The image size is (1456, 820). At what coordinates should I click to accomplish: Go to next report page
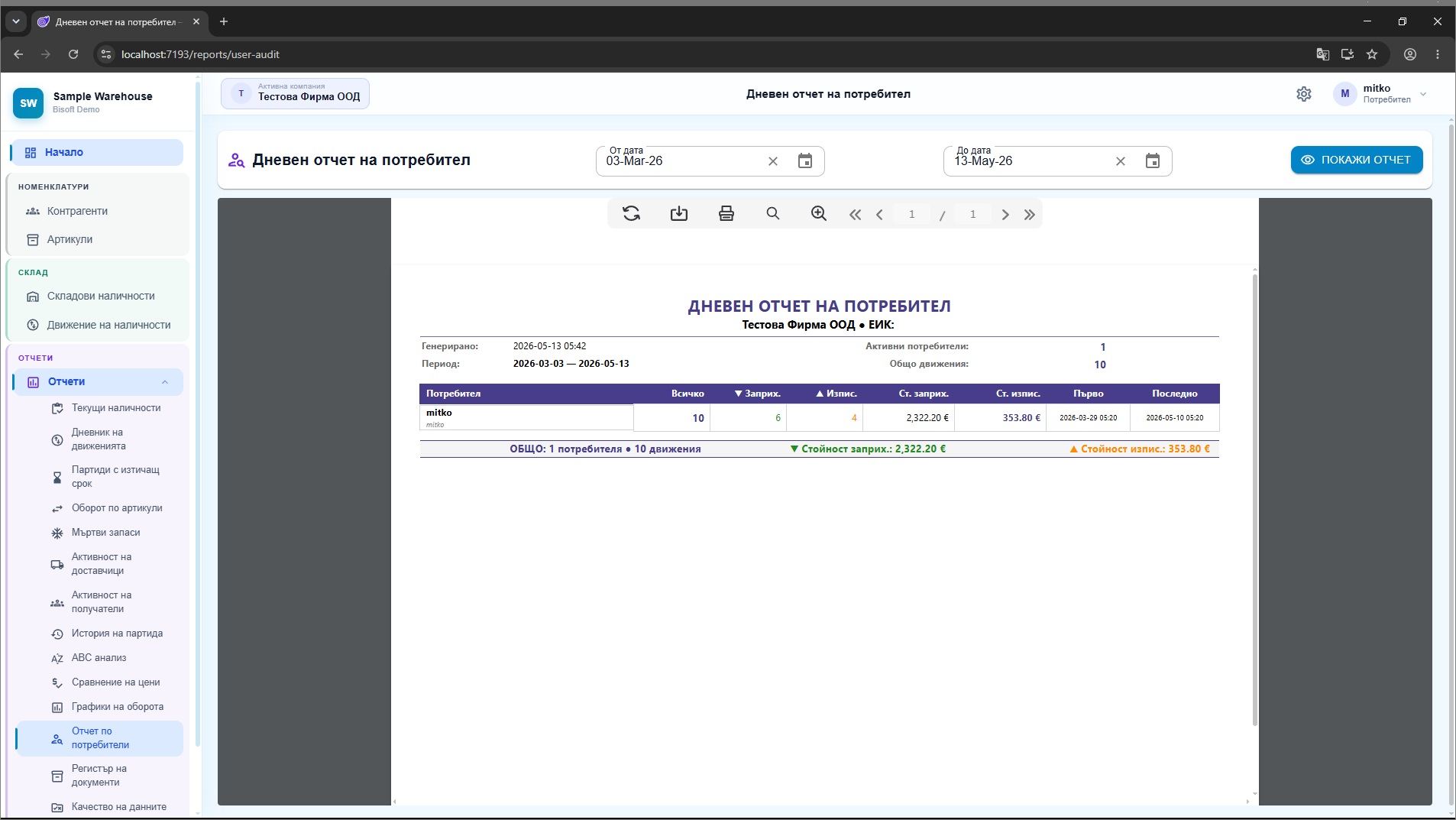tap(1005, 215)
